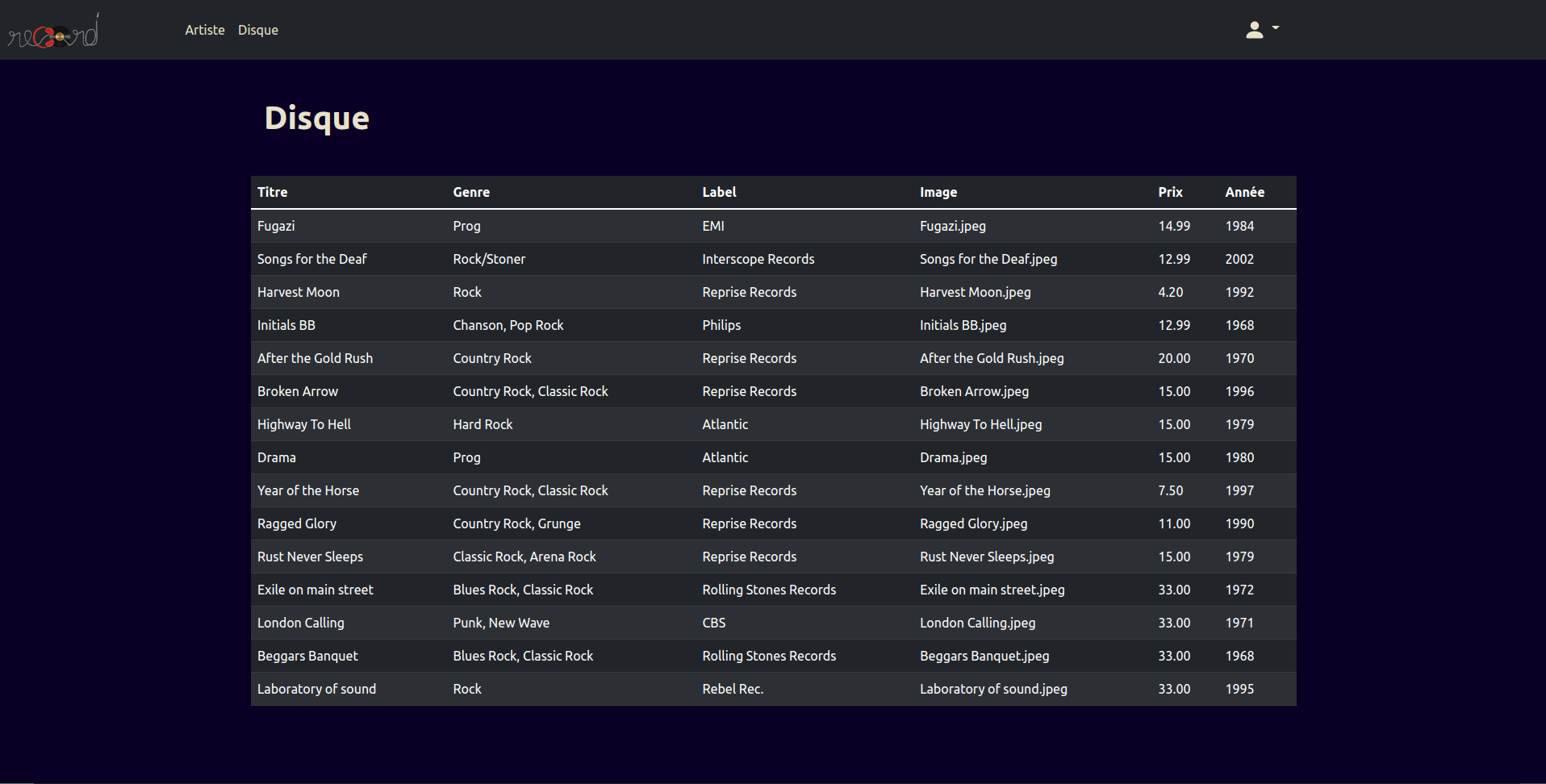Viewport: 1546px width, 784px height.
Task: Click the 14.99 price cell
Action: [1174, 226]
